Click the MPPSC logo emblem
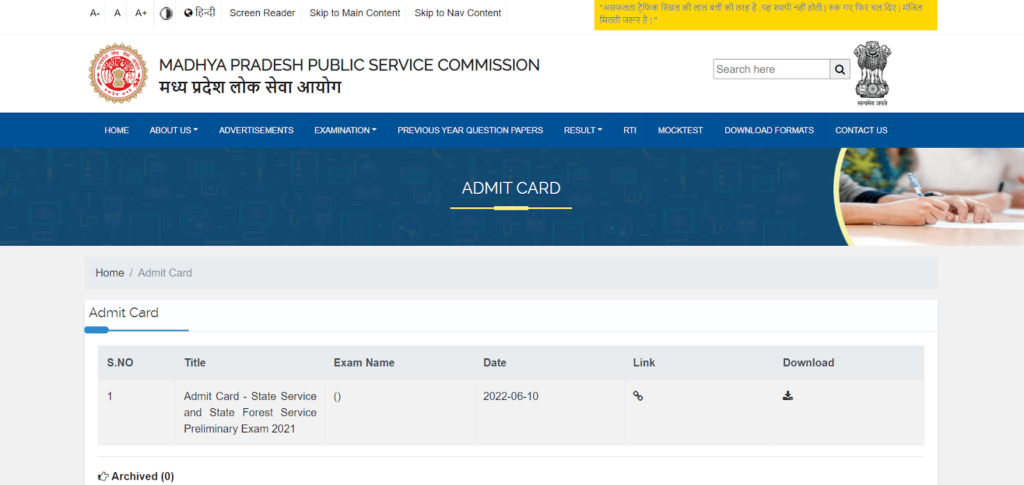Image resolution: width=1024 pixels, height=485 pixels. [x=118, y=74]
